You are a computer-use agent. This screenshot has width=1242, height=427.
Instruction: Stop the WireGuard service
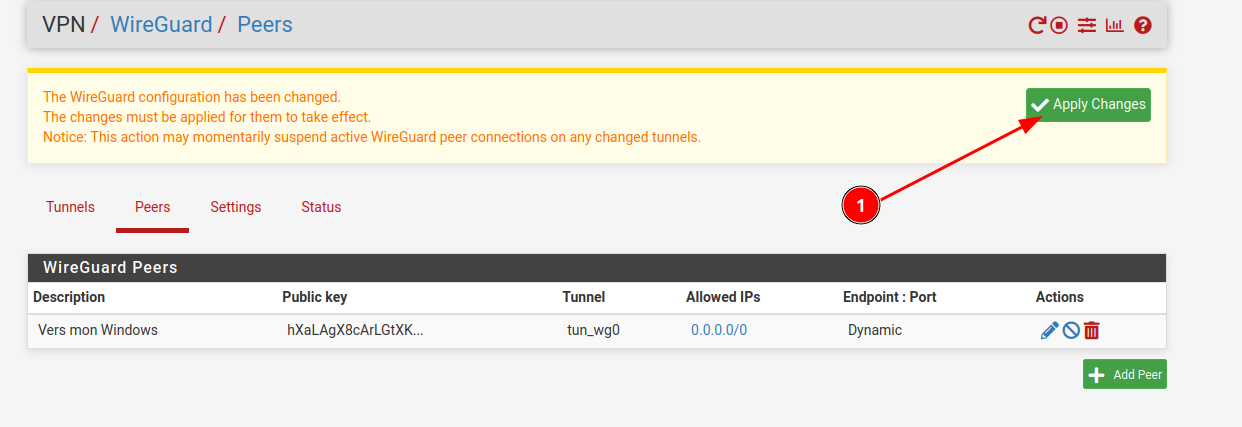(x=1059, y=25)
